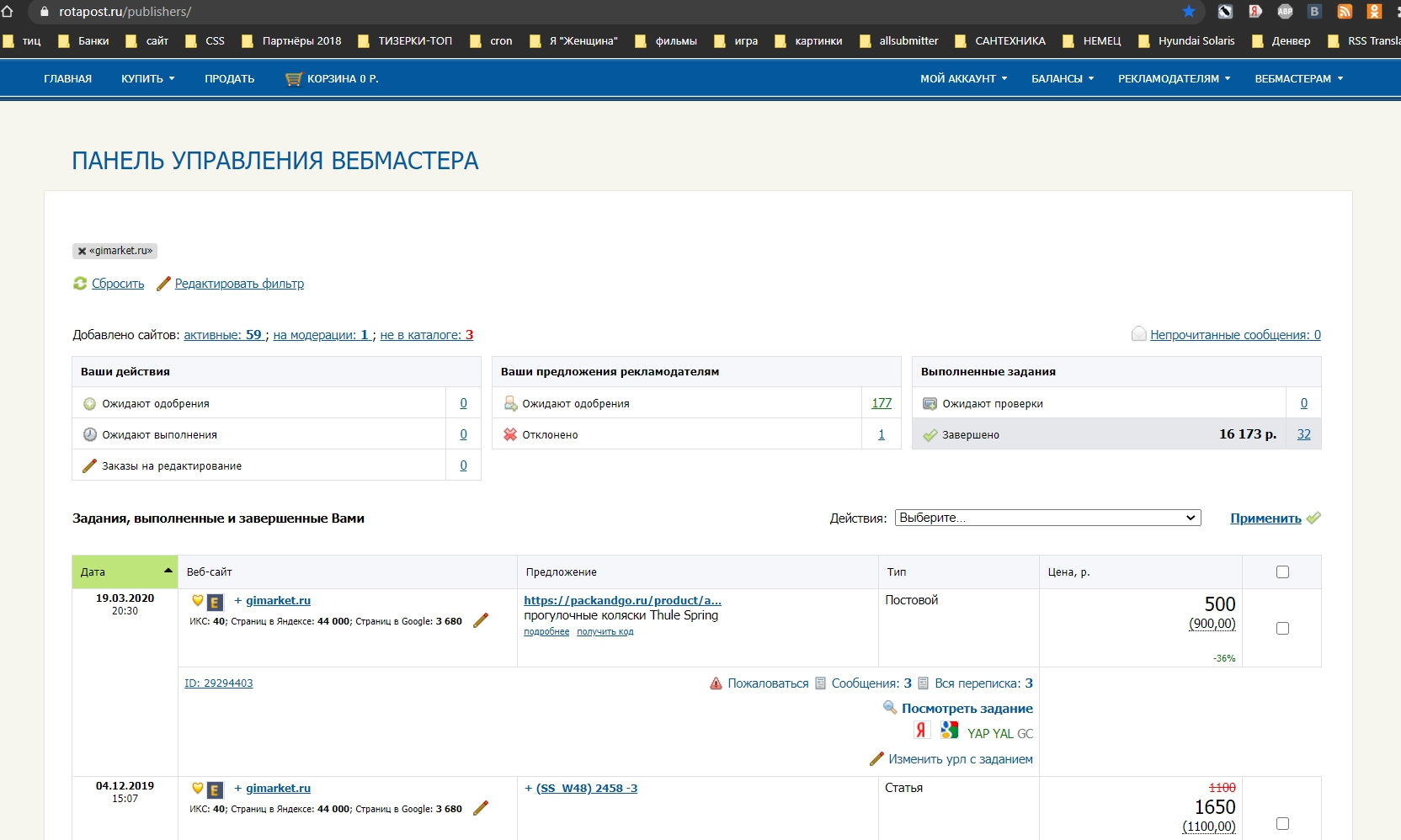Open the ID: 29294403 link
This screenshot has height=840, width=1401.
pyautogui.click(x=219, y=683)
